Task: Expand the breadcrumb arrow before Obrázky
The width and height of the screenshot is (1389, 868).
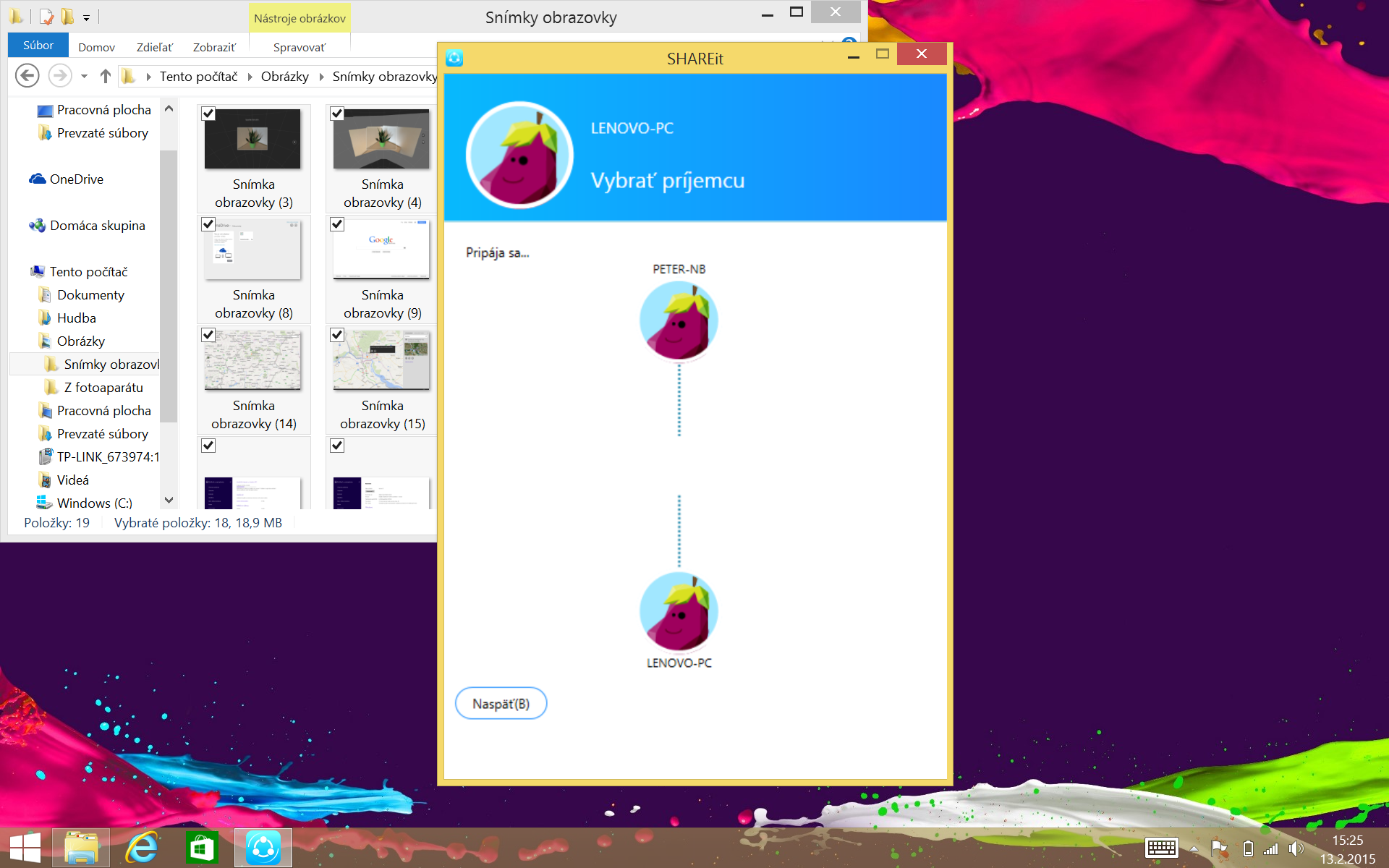Action: 250,77
